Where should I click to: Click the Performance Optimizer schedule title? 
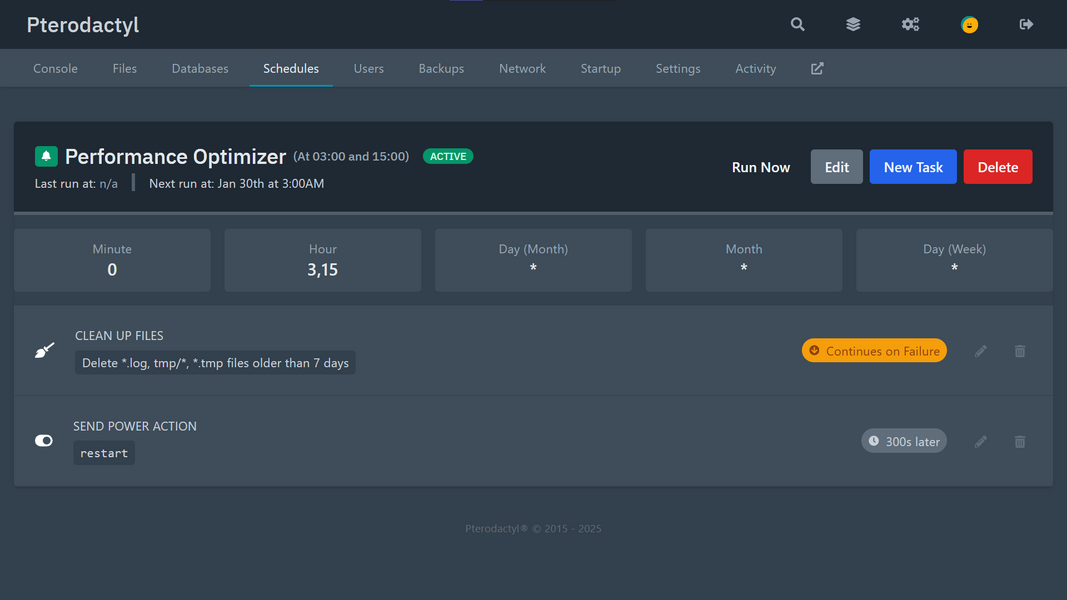(176, 156)
